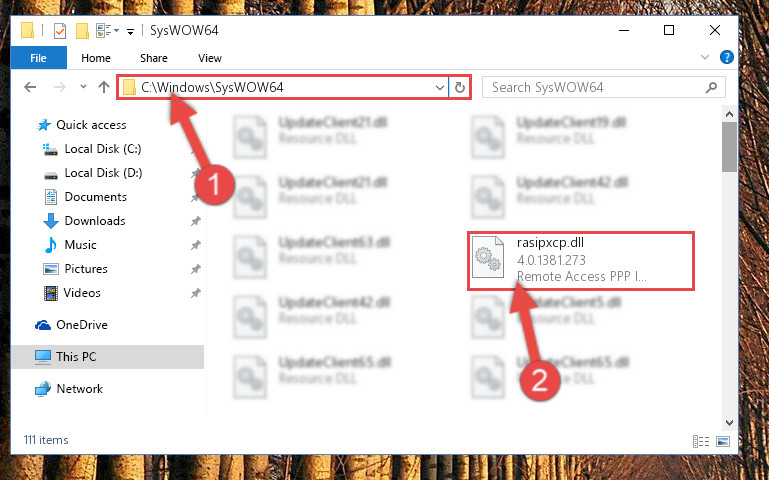This screenshot has height=480, width=769.
Task: Open recent locations dropdown arrow
Action: [x=83, y=87]
